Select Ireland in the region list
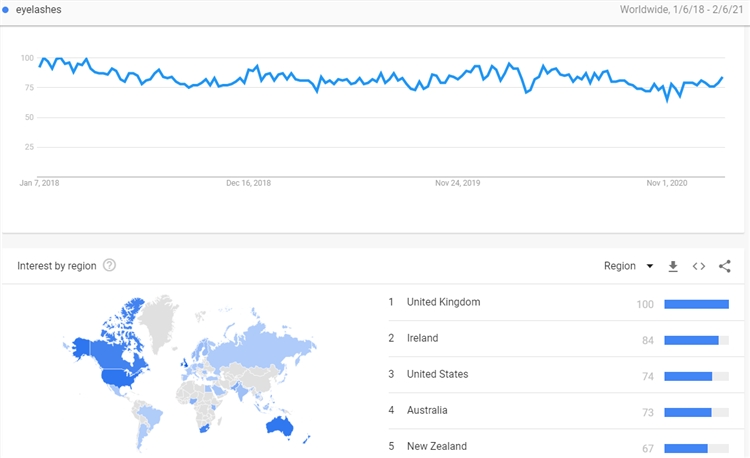The width and height of the screenshot is (750, 458). coord(422,338)
